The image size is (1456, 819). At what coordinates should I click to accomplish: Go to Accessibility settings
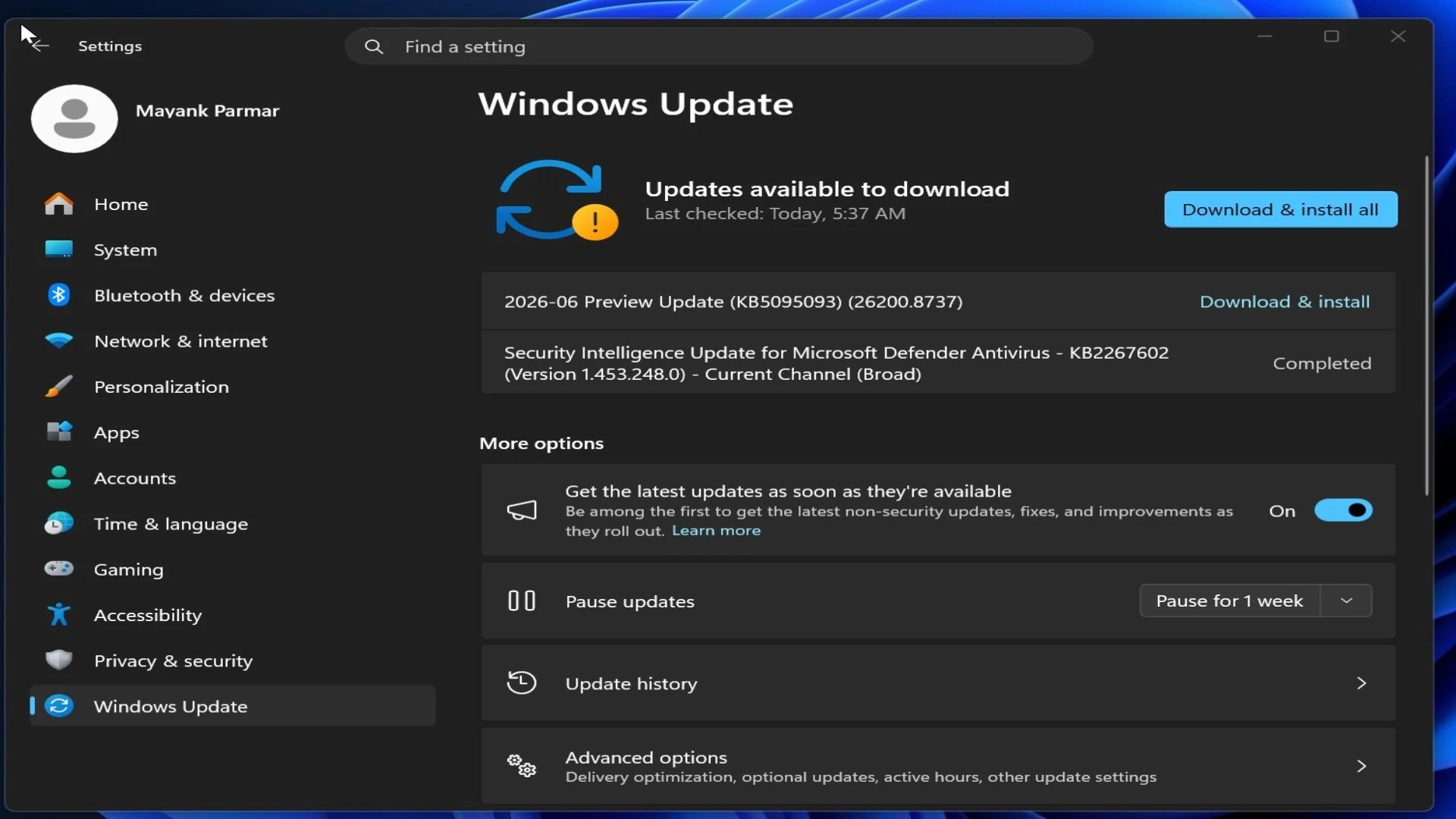pos(232,614)
